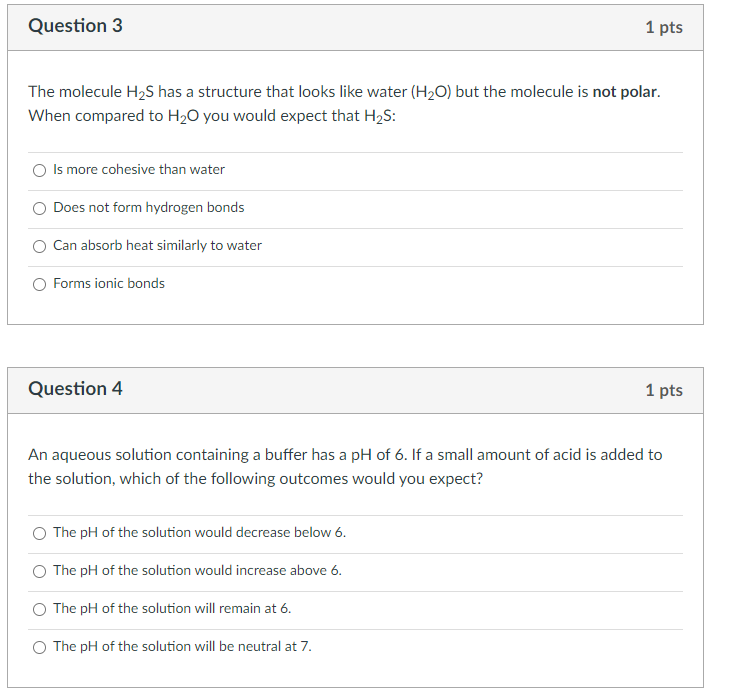Screen dimensions: 744x697
Task: Click the H2S question prompt paragraph
Action: click(x=344, y=104)
